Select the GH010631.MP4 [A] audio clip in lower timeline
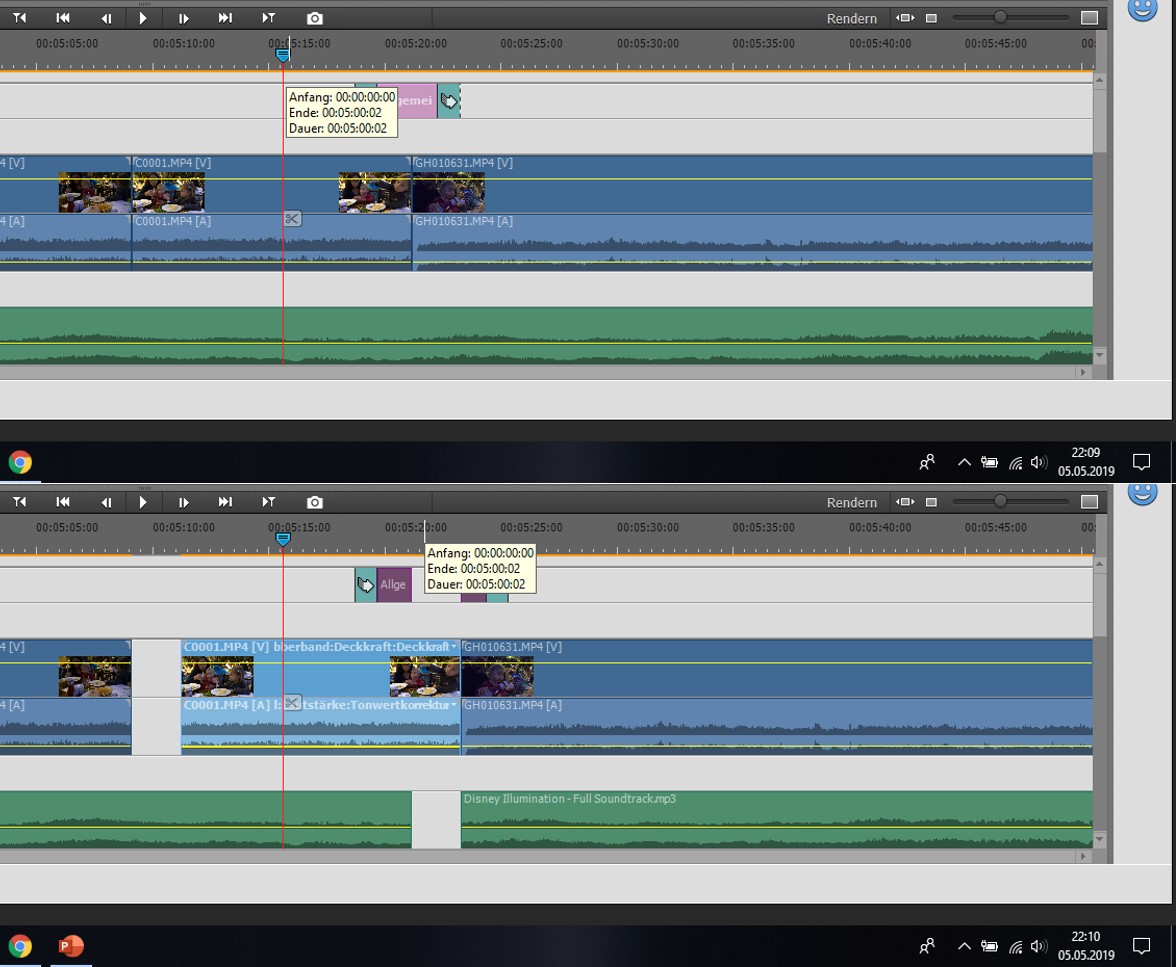Viewport: 1176px width, 967px height. (x=777, y=726)
